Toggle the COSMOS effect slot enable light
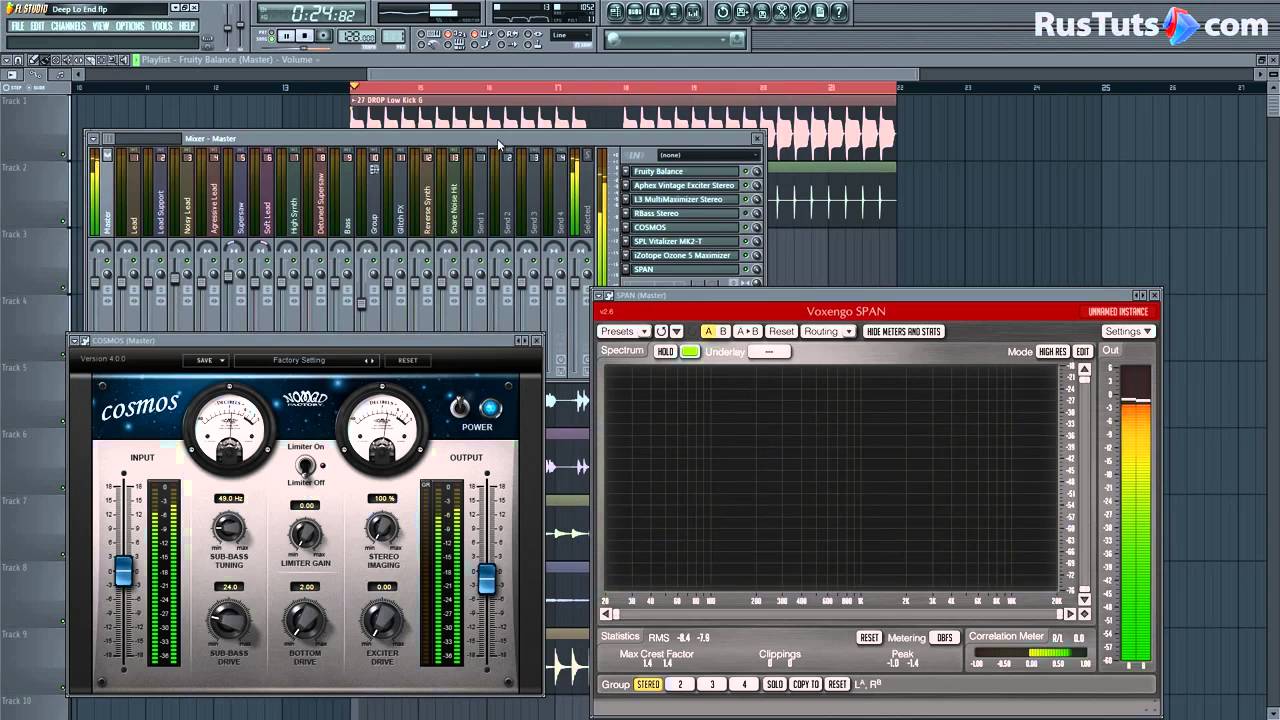 (745, 227)
